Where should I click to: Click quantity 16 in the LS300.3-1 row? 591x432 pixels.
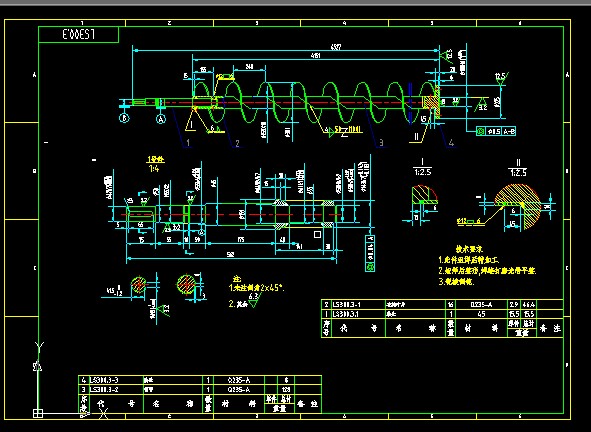[x=451, y=305]
